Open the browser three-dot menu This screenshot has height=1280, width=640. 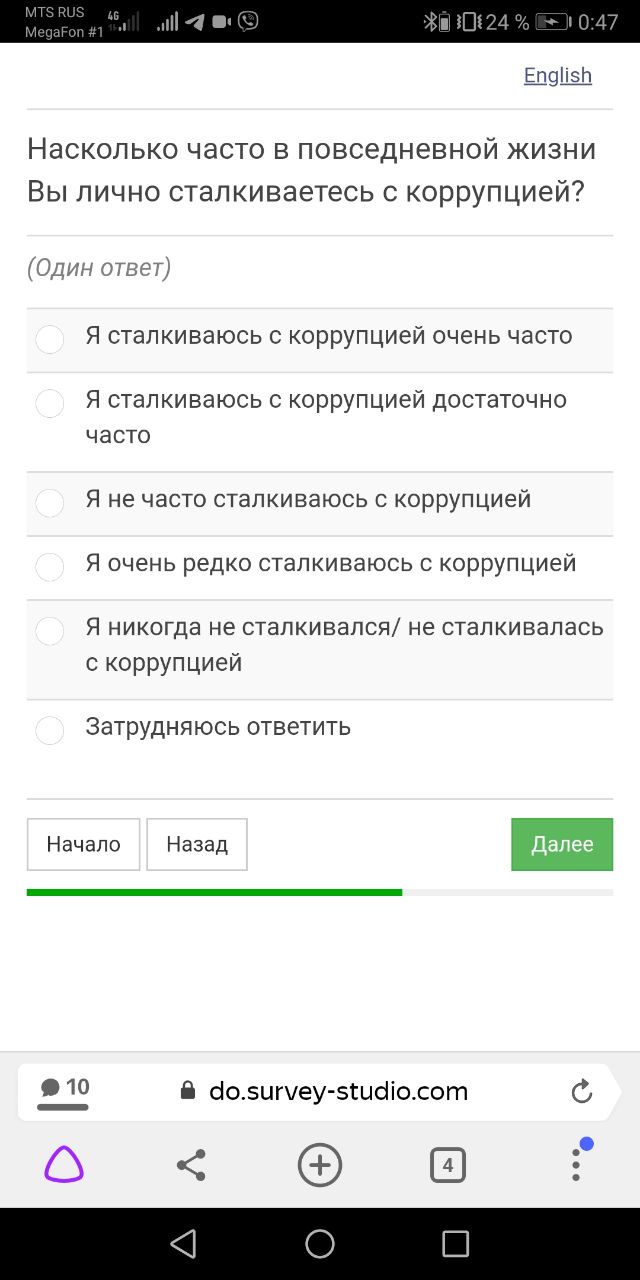[x=576, y=1165]
